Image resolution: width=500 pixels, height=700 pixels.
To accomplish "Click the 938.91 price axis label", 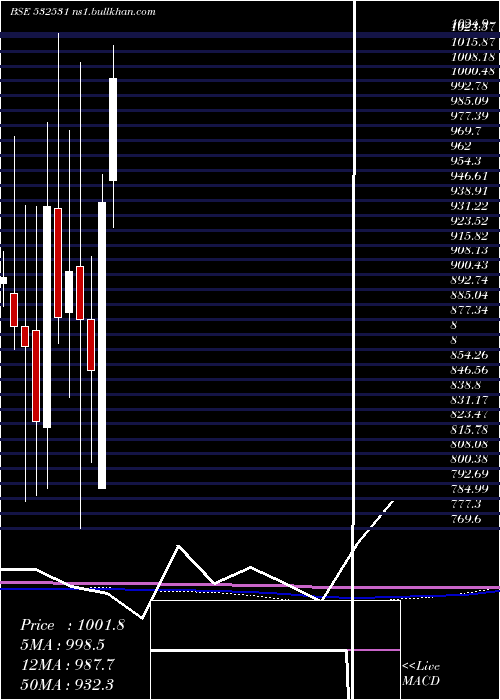I will [x=469, y=191].
